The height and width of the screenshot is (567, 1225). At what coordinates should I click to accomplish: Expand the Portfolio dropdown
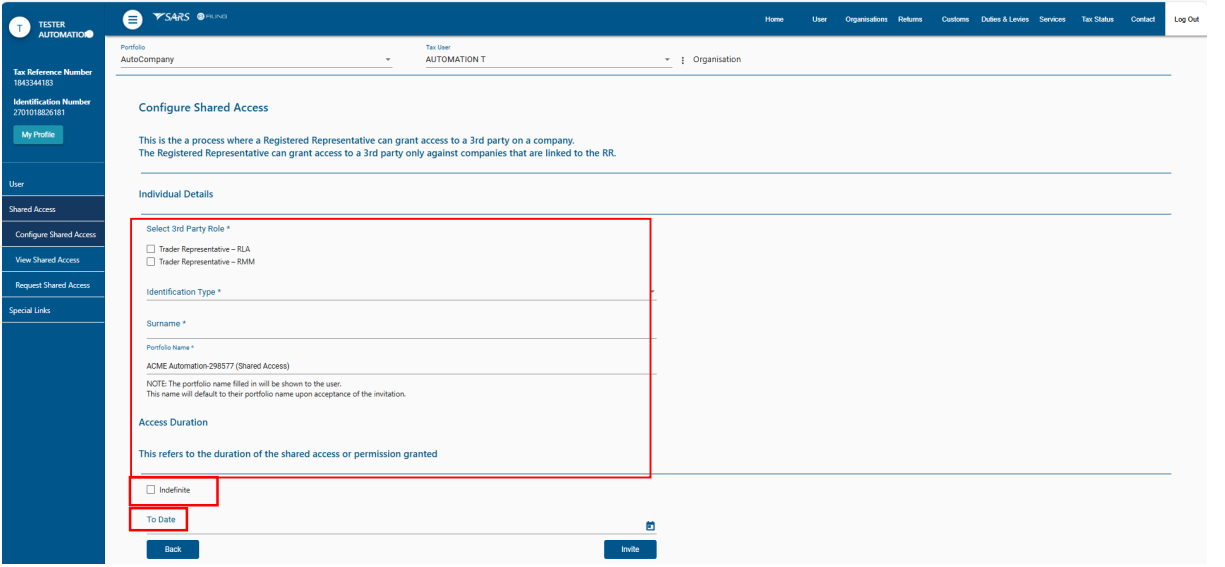click(388, 60)
